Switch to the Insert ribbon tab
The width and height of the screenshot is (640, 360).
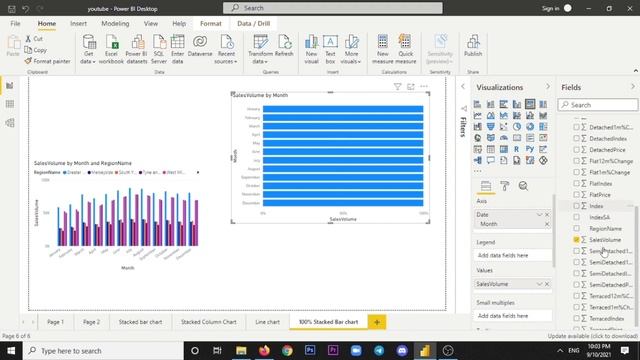point(78,24)
